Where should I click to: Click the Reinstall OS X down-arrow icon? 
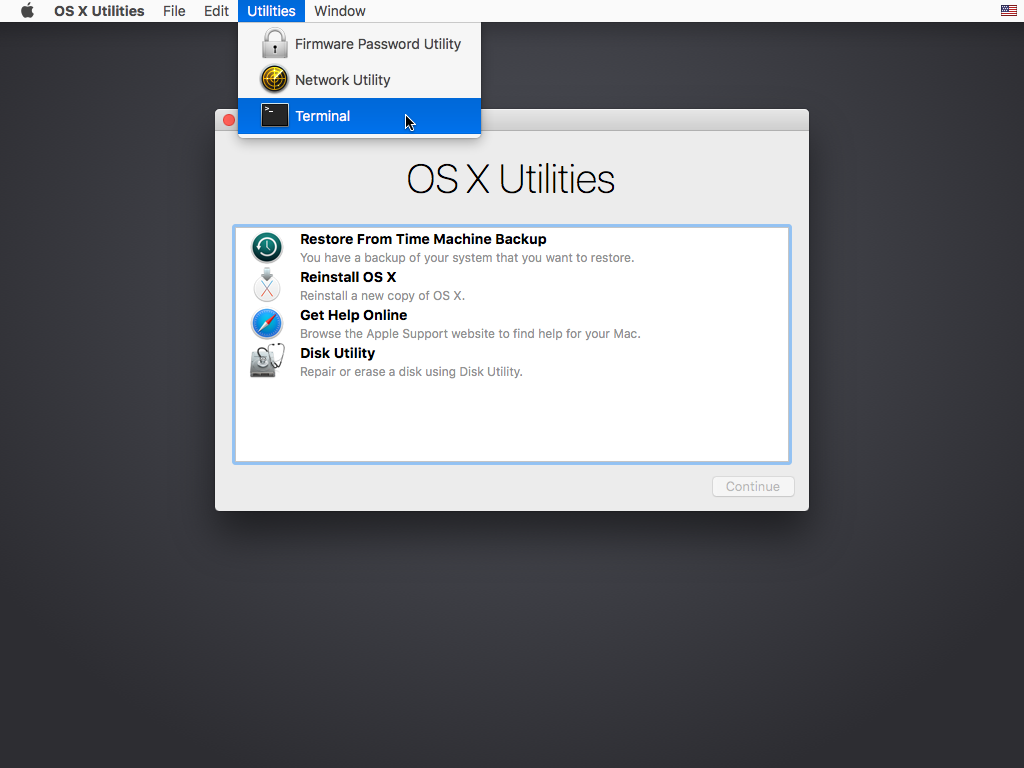click(x=266, y=285)
